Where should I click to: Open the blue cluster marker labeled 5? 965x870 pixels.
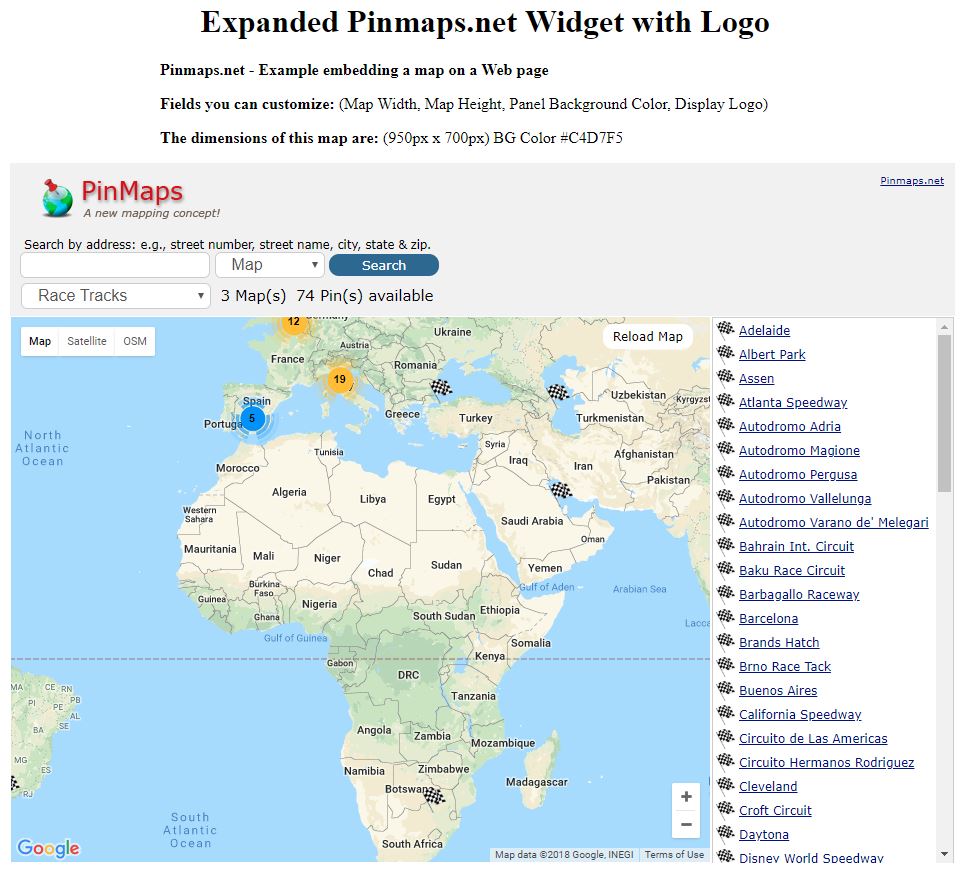(252, 418)
